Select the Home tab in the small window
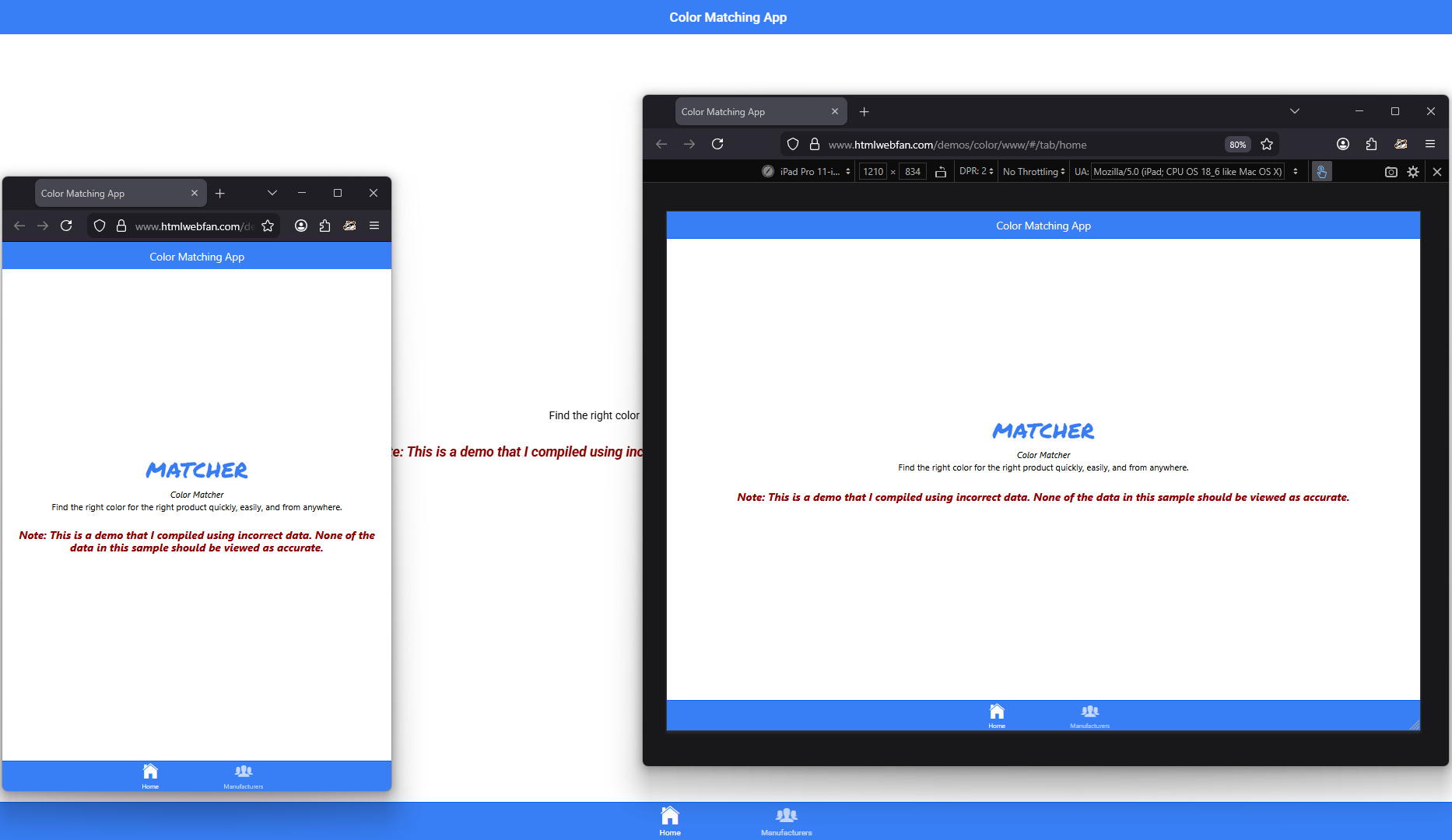This screenshot has width=1452, height=840. point(150,775)
